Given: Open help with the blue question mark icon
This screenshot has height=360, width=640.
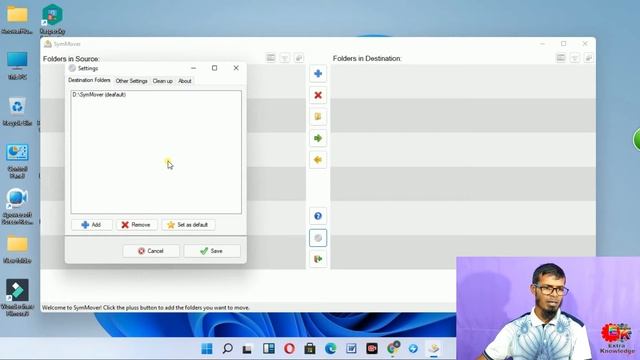Looking at the screenshot, I should coord(318,216).
